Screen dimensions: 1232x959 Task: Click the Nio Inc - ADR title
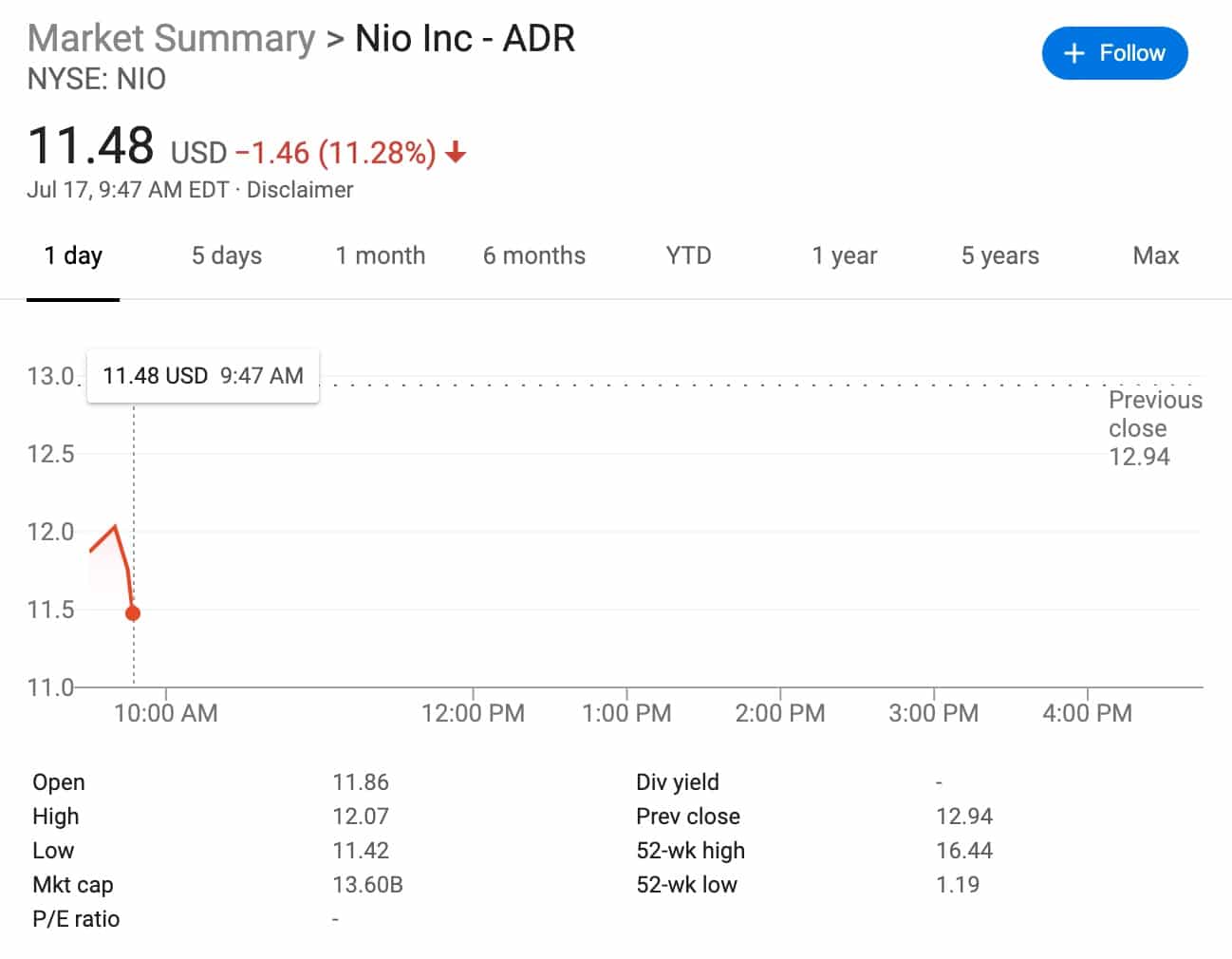click(464, 38)
